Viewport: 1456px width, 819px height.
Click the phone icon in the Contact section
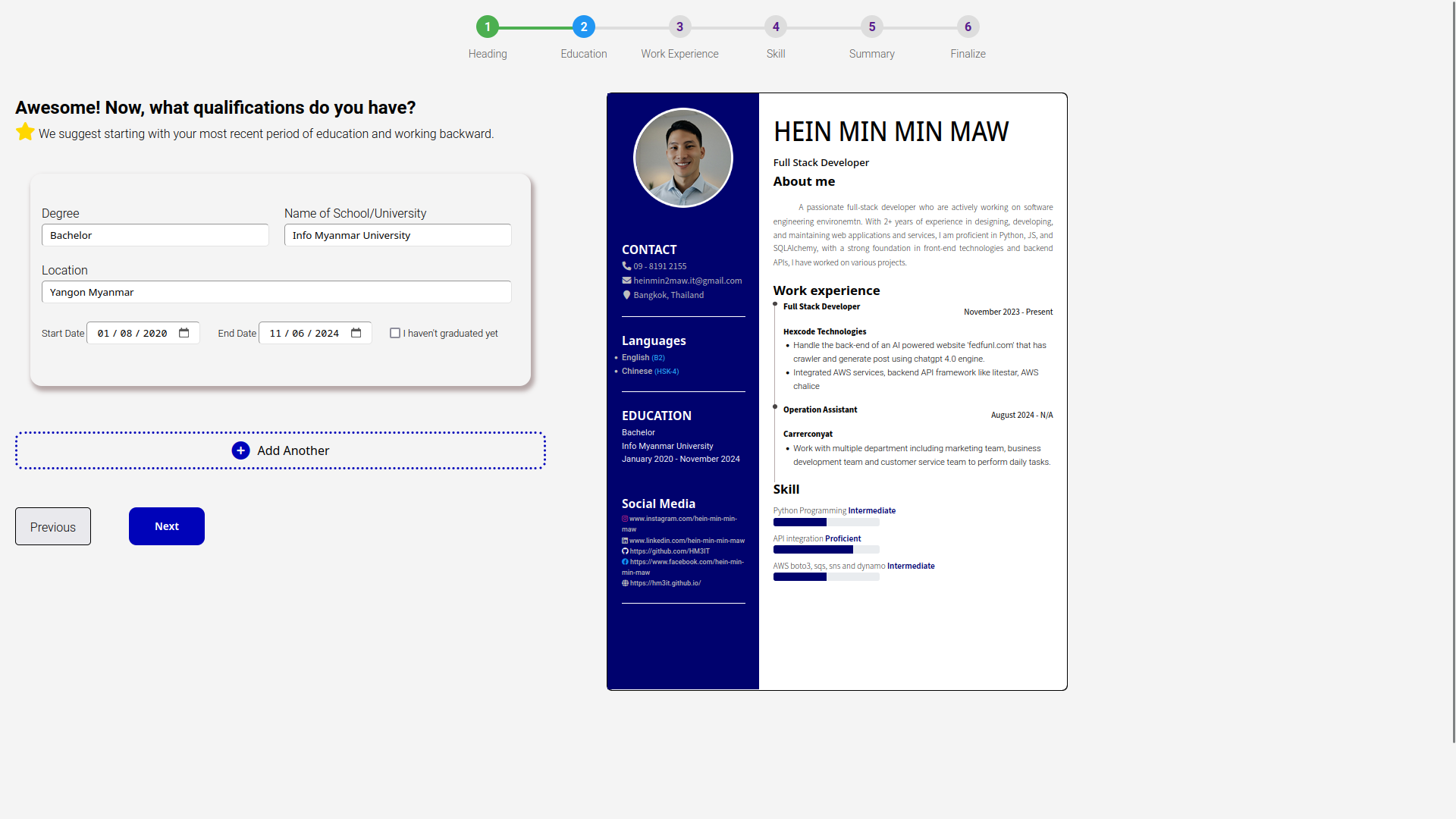pyautogui.click(x=625, y=266)
